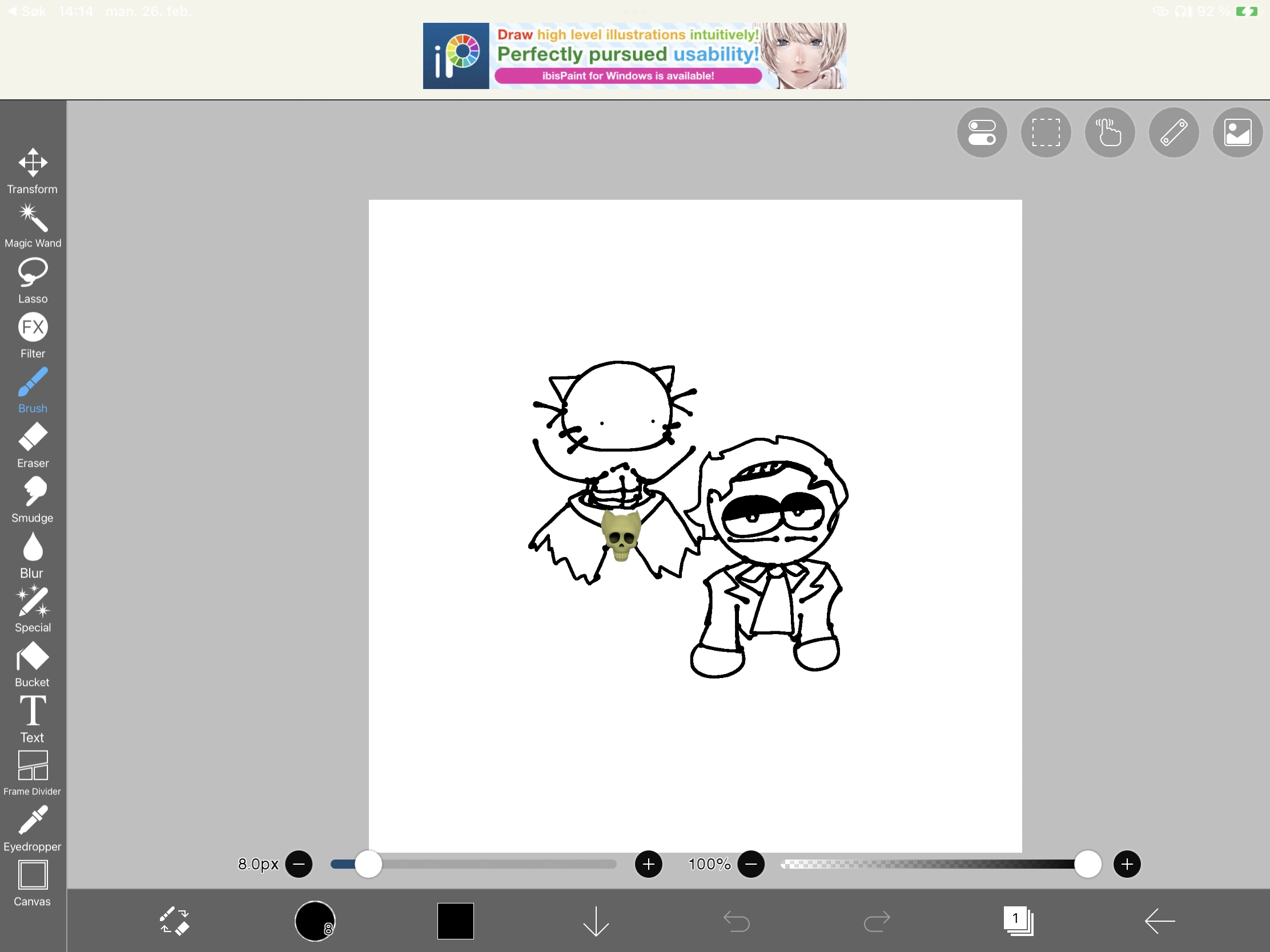1270x952 pixels.
Task: Open the layers panel showing 1
Action: (x=1018, y=921)
